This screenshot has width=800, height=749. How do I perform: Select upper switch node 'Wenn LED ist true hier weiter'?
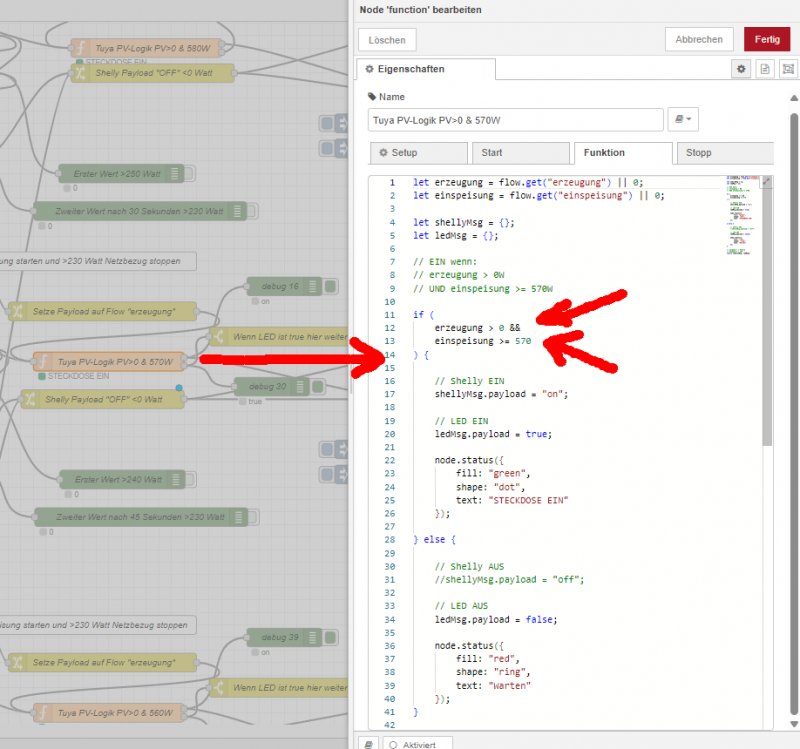point(280,337)
